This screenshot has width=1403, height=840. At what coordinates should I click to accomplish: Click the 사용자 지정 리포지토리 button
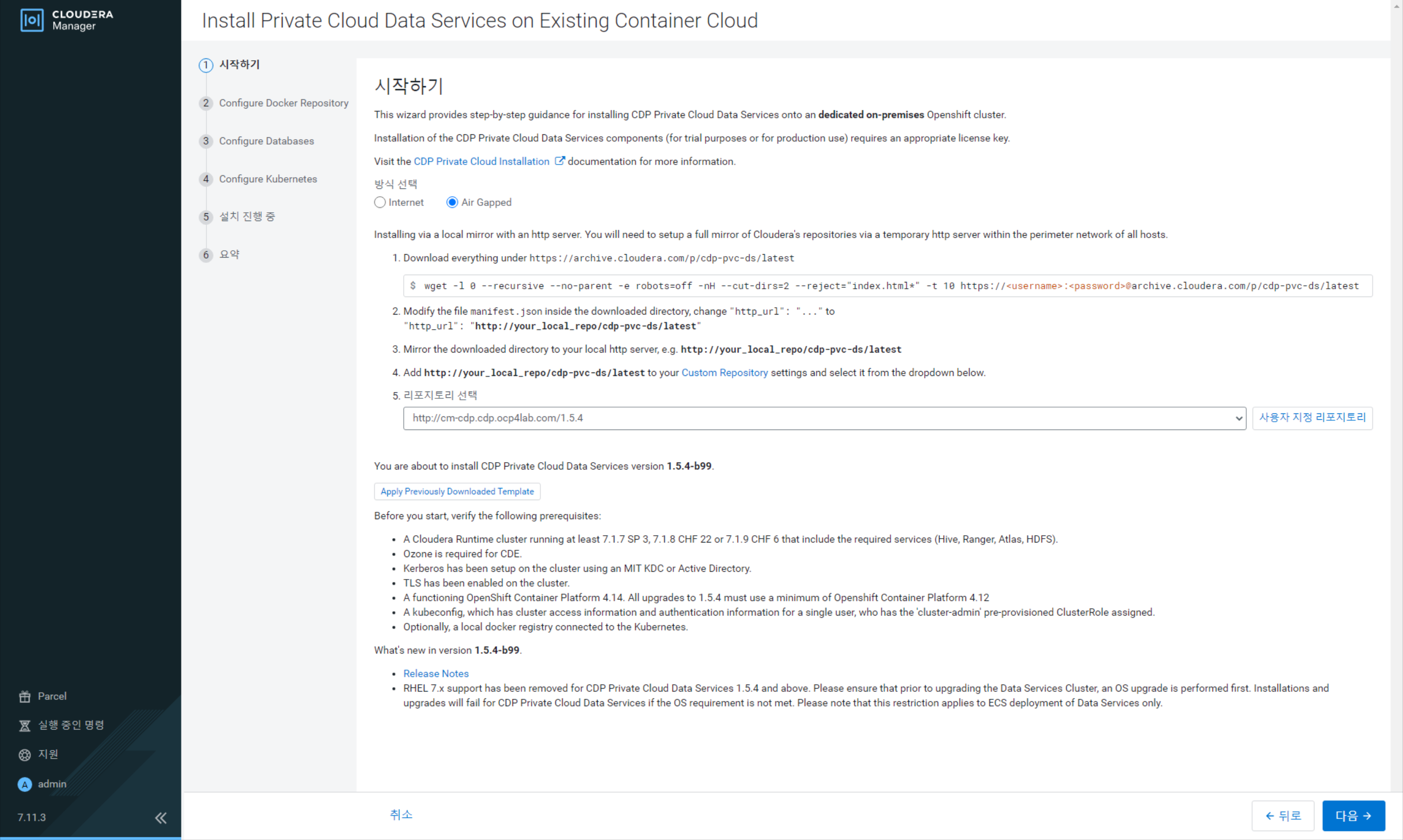point(1312,418)
